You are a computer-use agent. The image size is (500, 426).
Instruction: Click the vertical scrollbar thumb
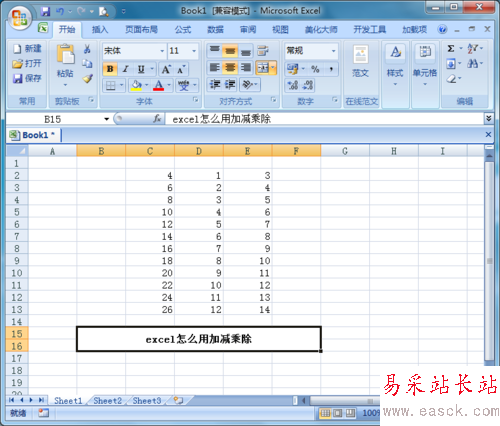coord(489,261)
